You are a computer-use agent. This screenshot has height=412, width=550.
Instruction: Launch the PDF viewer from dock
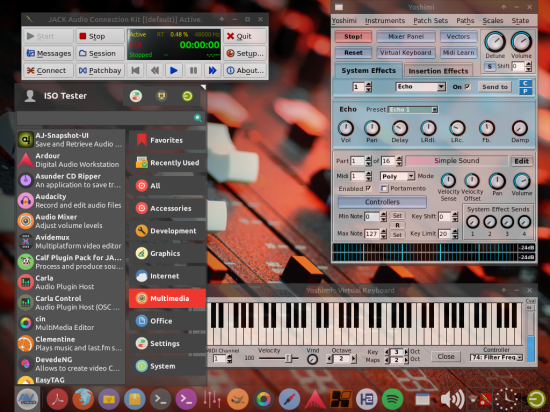tap(57, 399)
